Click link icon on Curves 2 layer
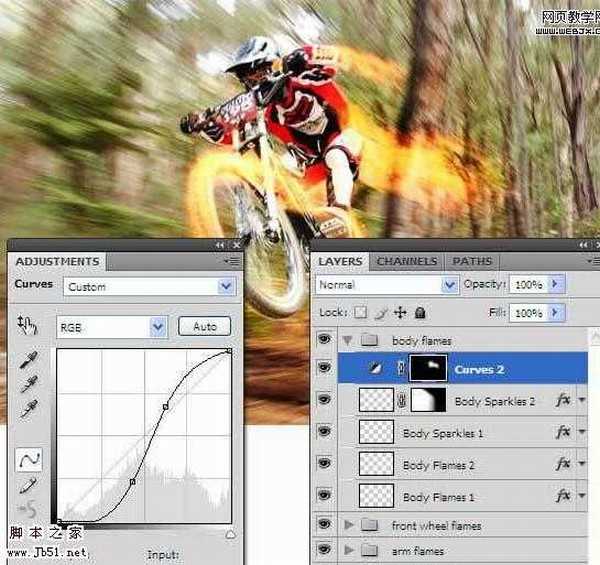600x565 pixels. click(401, 368)
